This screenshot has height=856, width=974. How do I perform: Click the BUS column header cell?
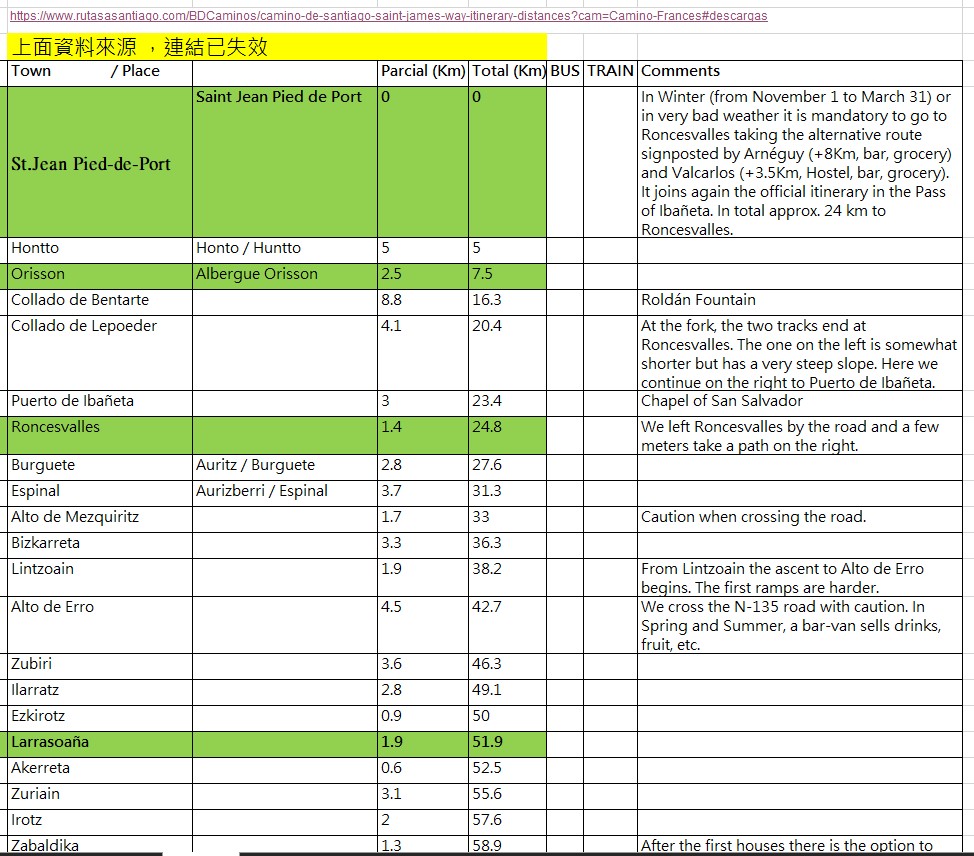pyautogui.click(x=565, y=71)
